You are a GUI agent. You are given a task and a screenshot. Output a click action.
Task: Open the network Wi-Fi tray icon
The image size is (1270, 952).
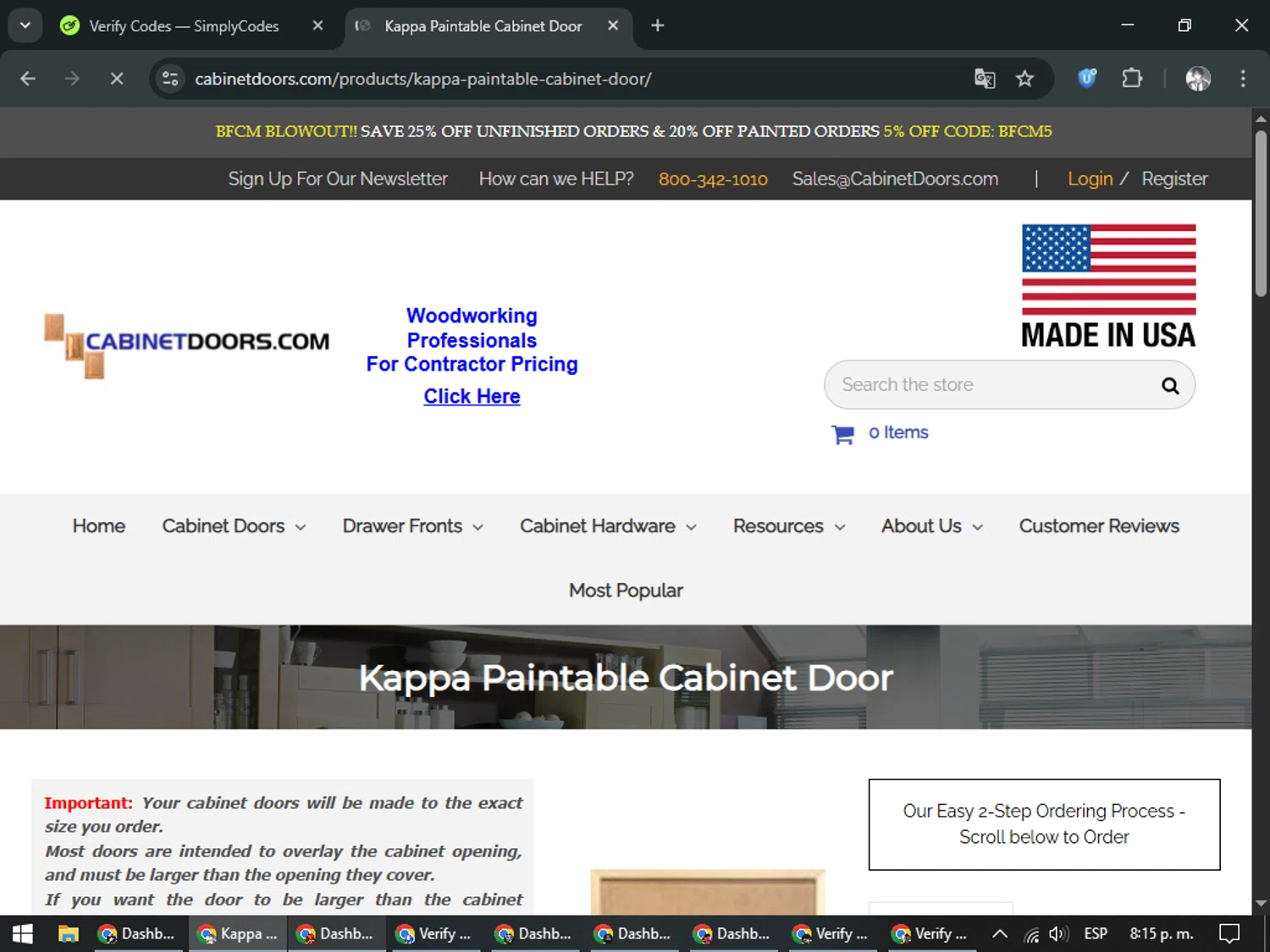1031,934
